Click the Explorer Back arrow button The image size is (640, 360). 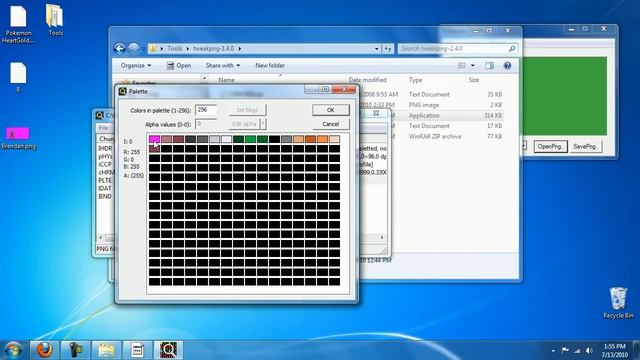point(120,49)
